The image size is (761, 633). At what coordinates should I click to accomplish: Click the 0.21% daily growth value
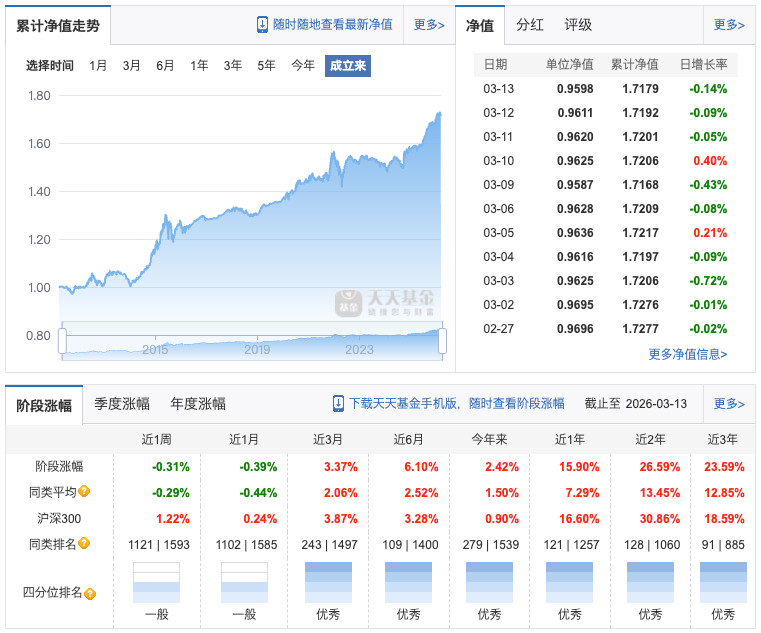[710, 233]
